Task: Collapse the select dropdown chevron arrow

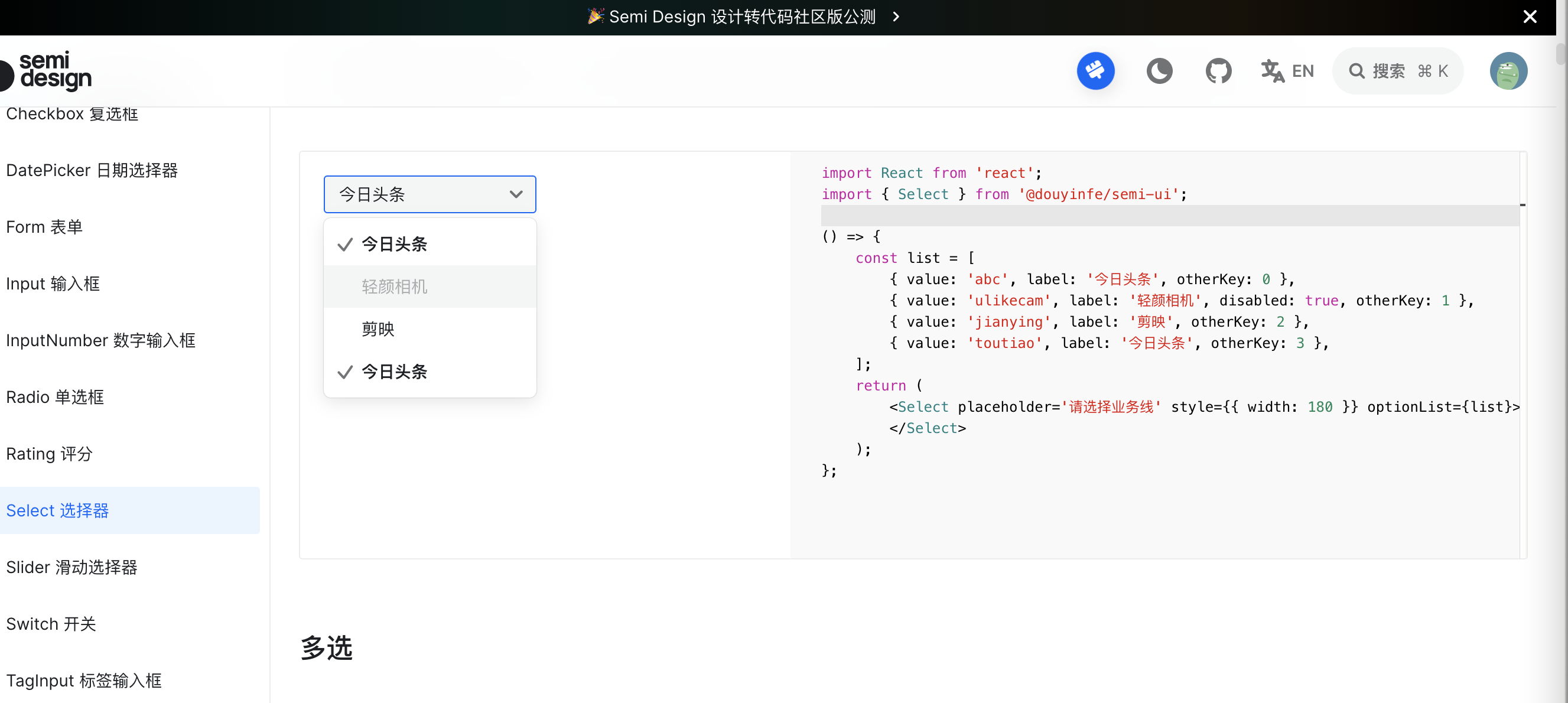Action: point(516,194)
